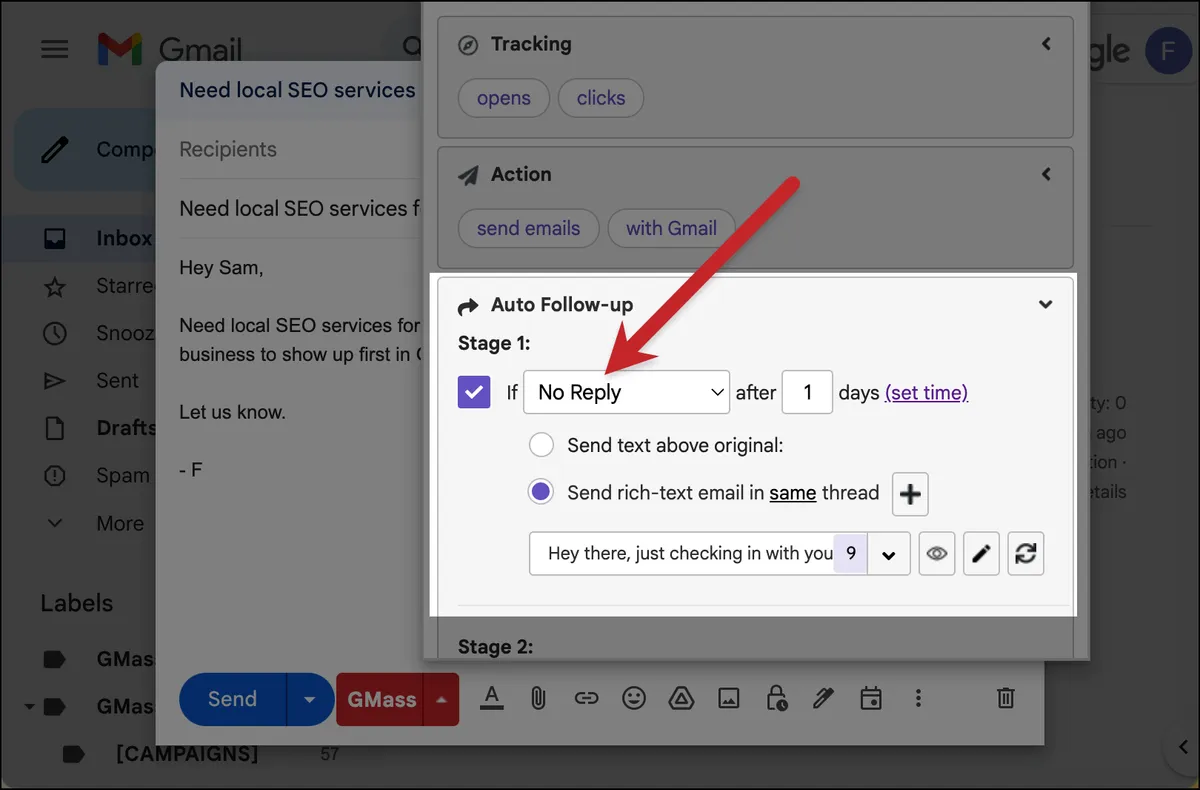
Task: Click the plus button beside same thread
Action: (910, 493)
